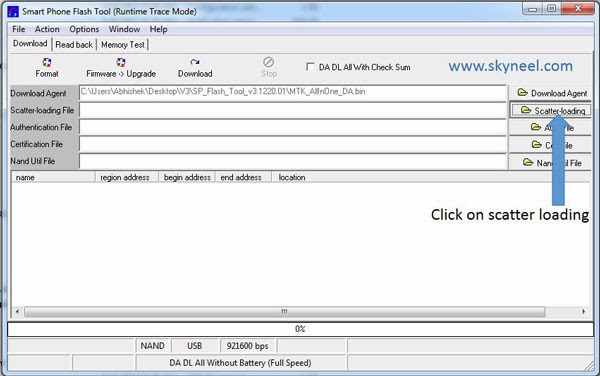This screenshot has width=600, height=376.
Task: Open the Options menu
Action: click(84, 29)
